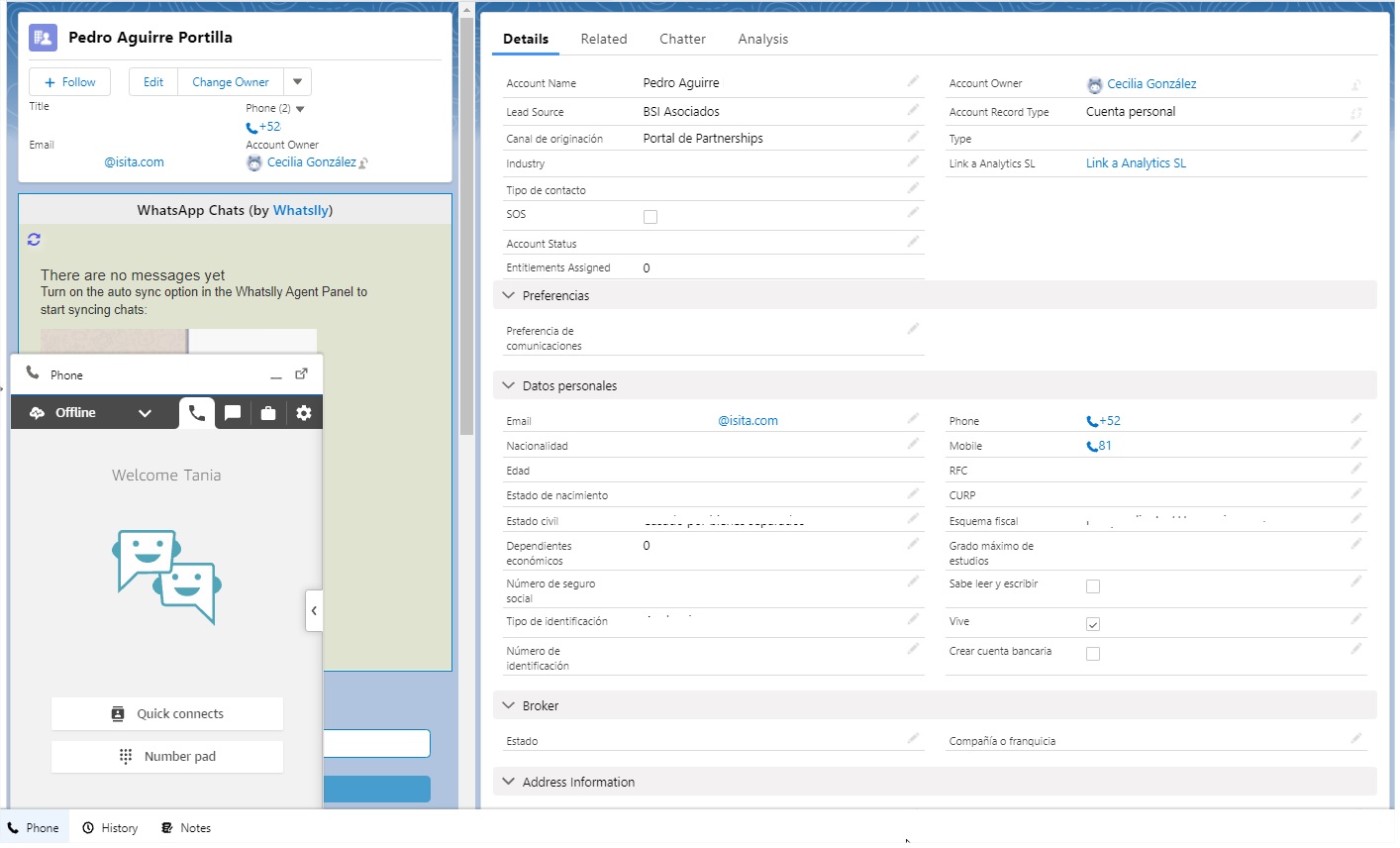Open the more actions dropdown next to Change Owner

point(298,82)
